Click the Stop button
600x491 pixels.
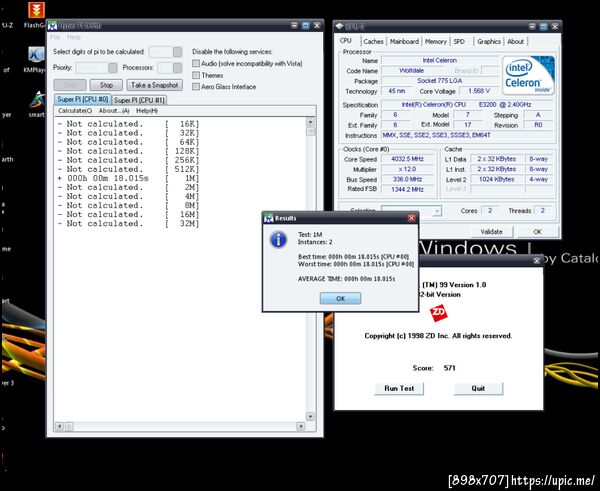tap(106, 85)
